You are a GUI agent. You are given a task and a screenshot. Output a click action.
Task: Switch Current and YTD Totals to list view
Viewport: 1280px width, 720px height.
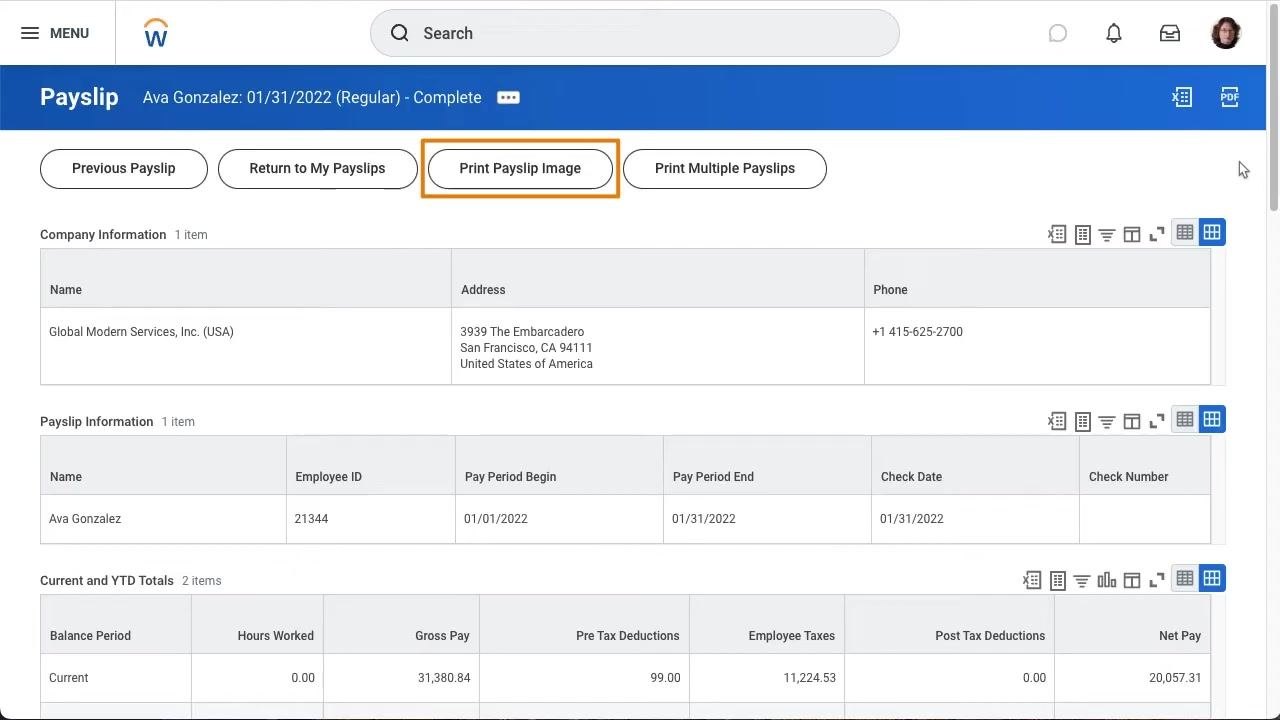(1185, 578)
